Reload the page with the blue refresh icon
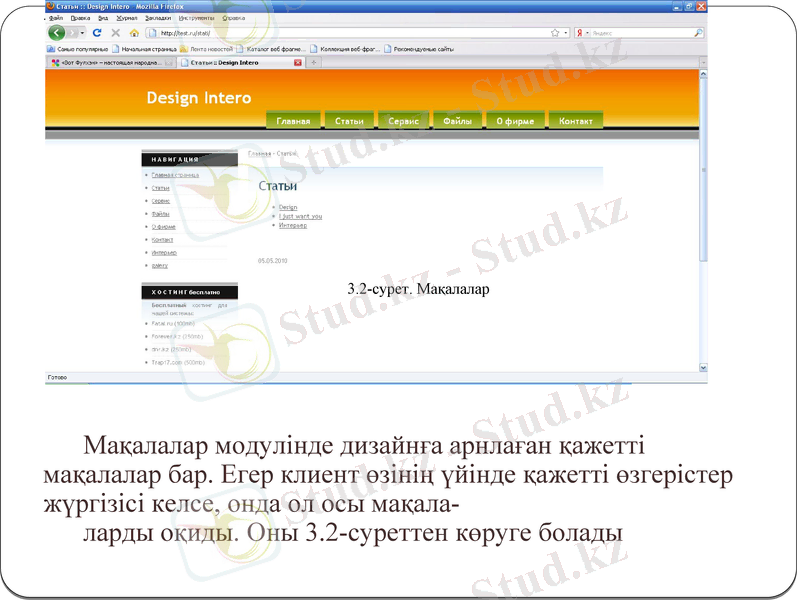This screenshot has width=797, height=600. click(x=97, y=33)
